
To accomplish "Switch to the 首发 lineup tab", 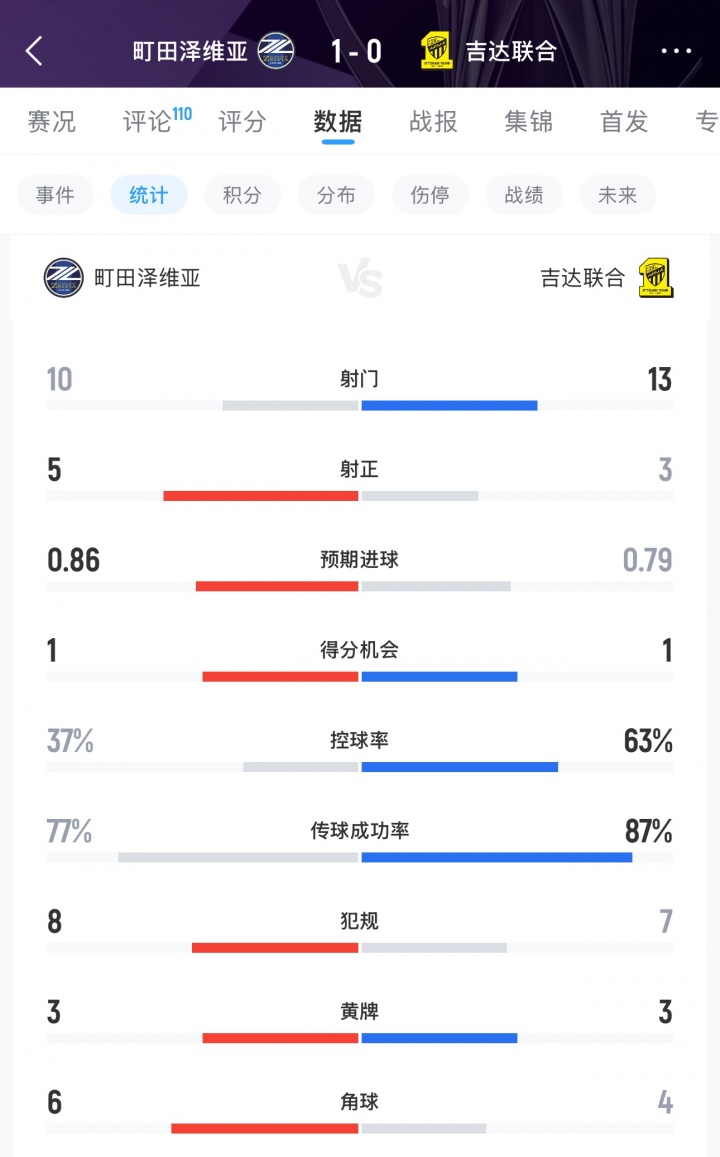I will pyautogui.click(x=624, y=121).
